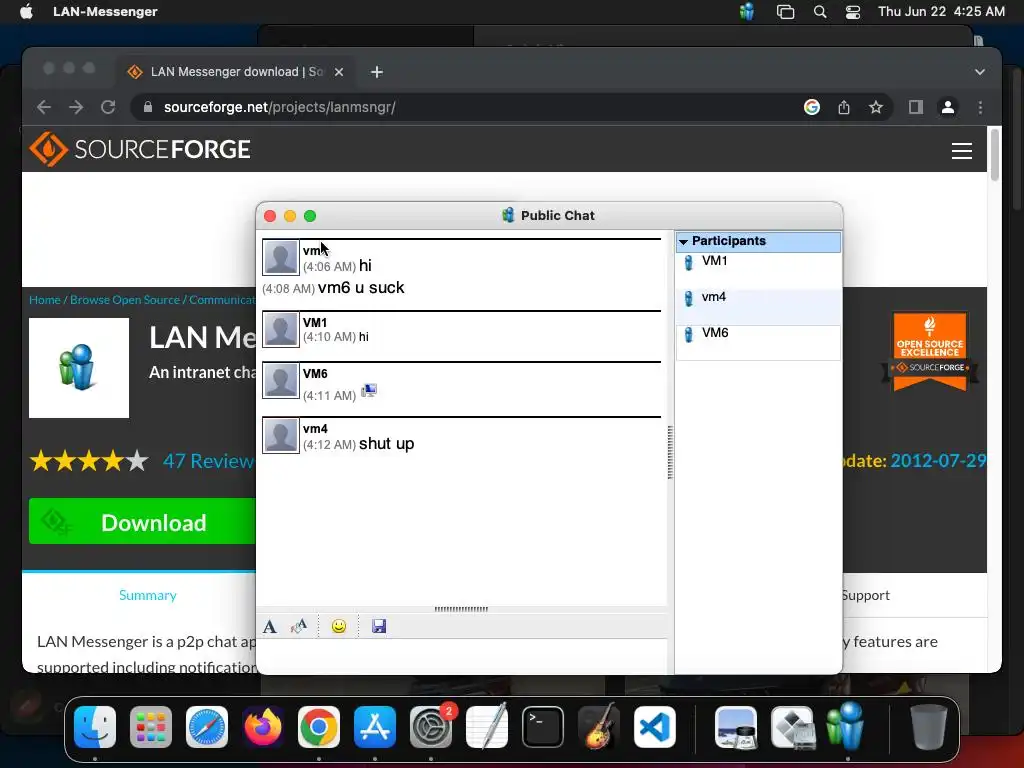Reload the SourceForge page

tap(108, 107)
